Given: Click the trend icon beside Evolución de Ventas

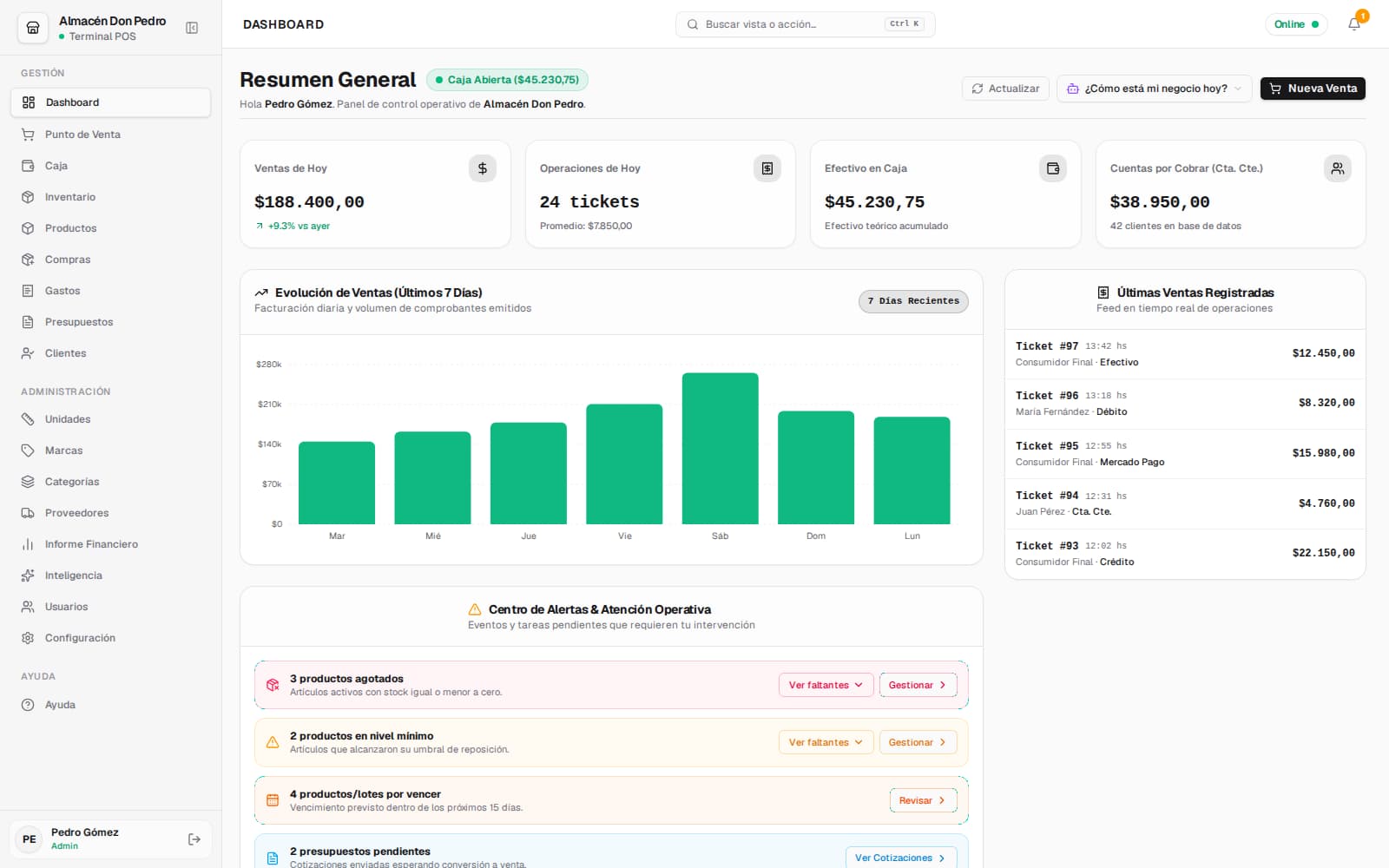Looking at the screenshot, I should (261, 293).
